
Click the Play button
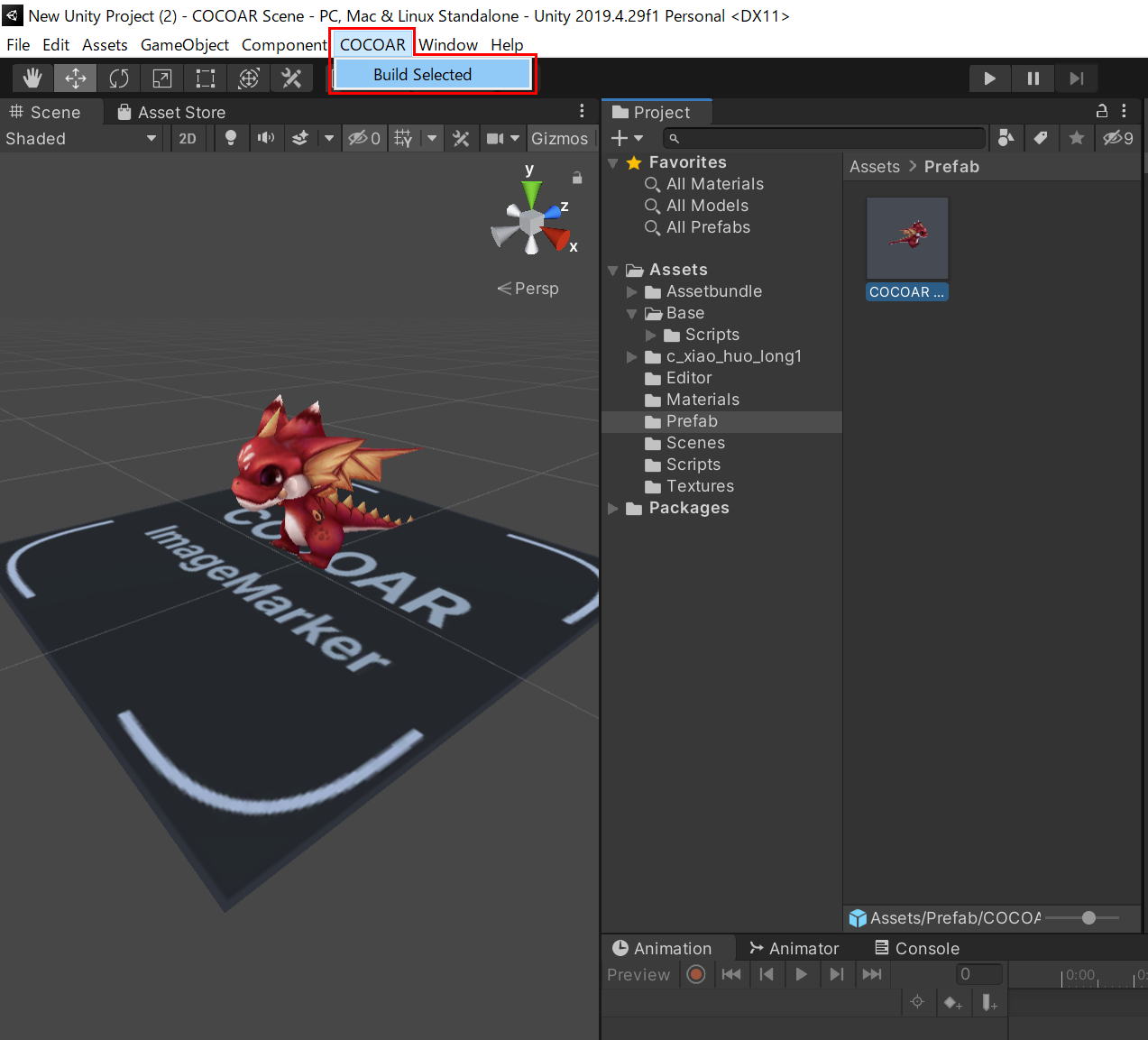tap(990, 78)
